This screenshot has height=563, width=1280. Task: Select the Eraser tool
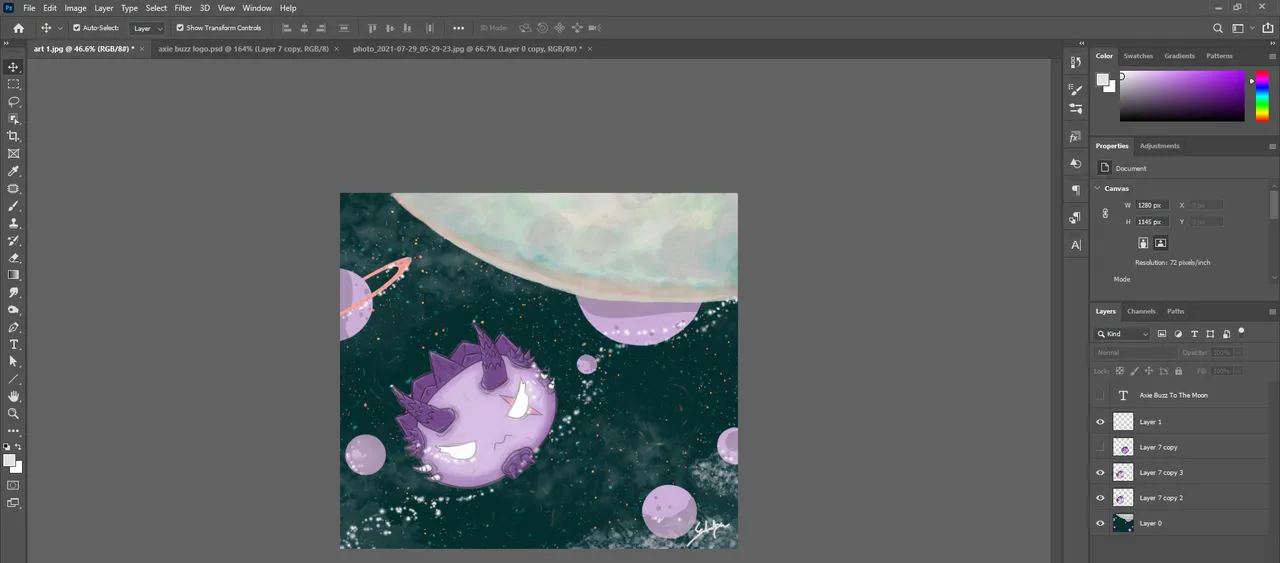pyautogui.click(x=14, y=257)
